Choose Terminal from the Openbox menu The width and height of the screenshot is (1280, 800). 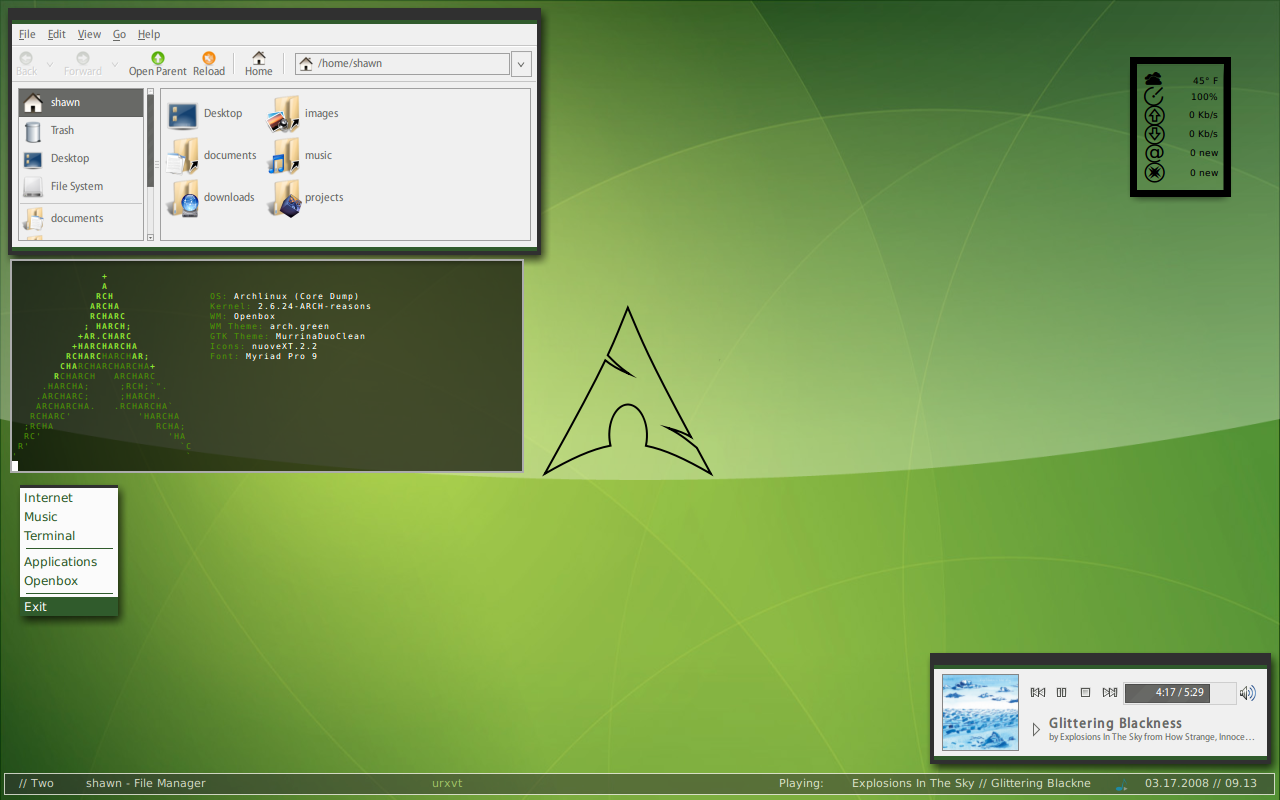click(69, 536)
